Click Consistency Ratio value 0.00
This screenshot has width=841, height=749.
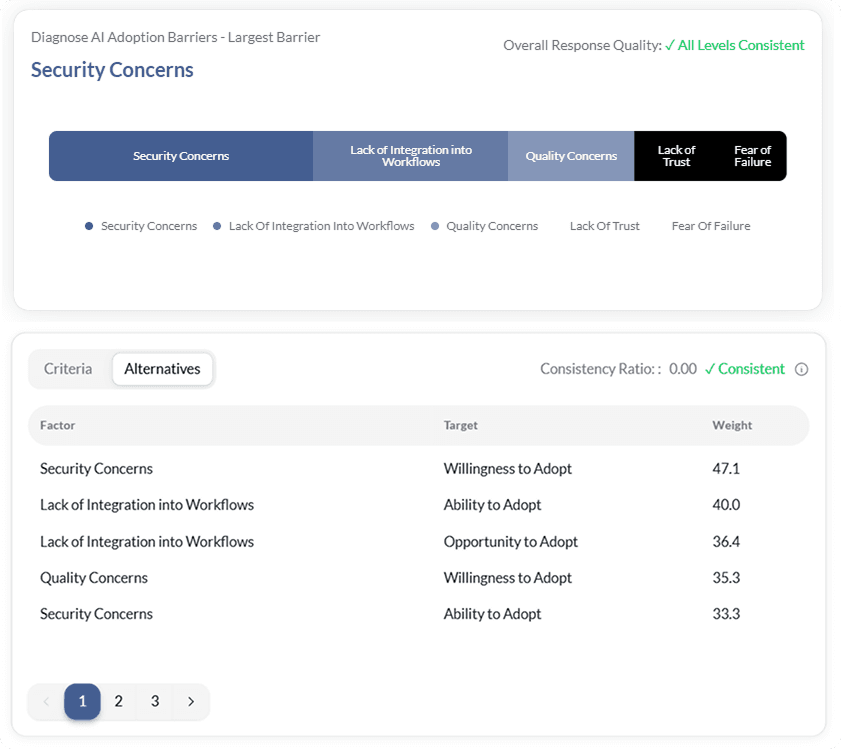tap(682, 369)
